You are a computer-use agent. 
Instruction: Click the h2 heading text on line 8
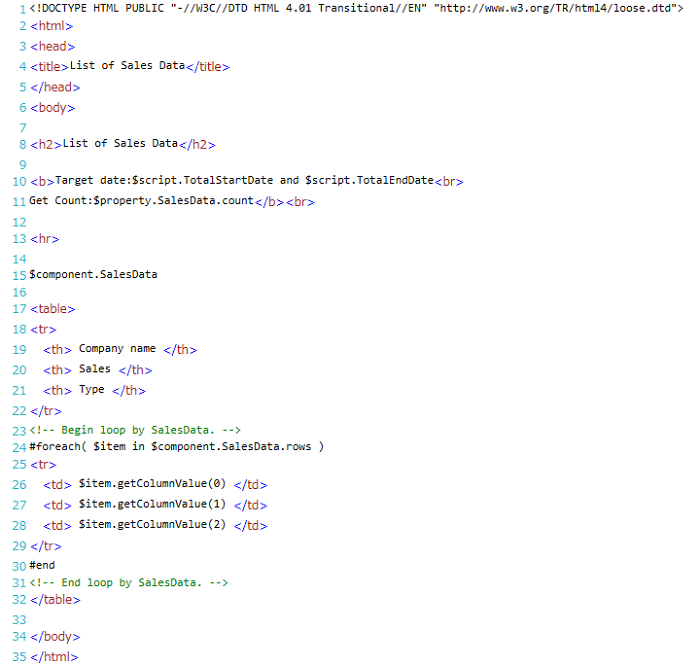tap(120, 144)
